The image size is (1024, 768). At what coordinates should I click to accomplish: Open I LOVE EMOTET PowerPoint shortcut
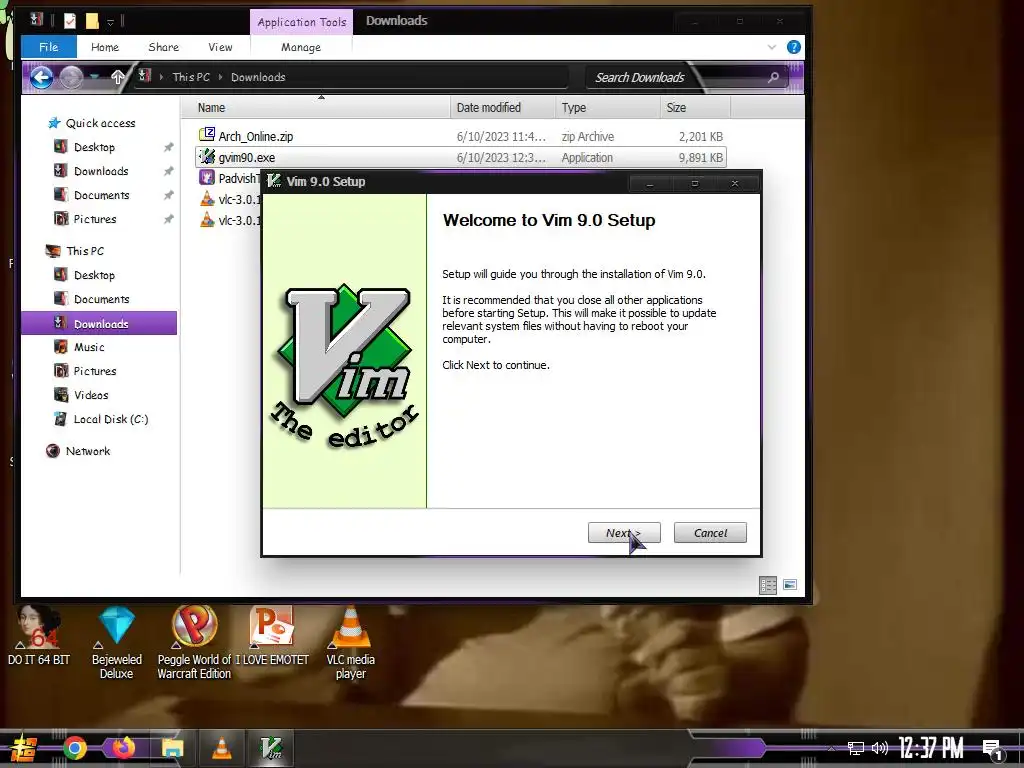tap(272, 635)
